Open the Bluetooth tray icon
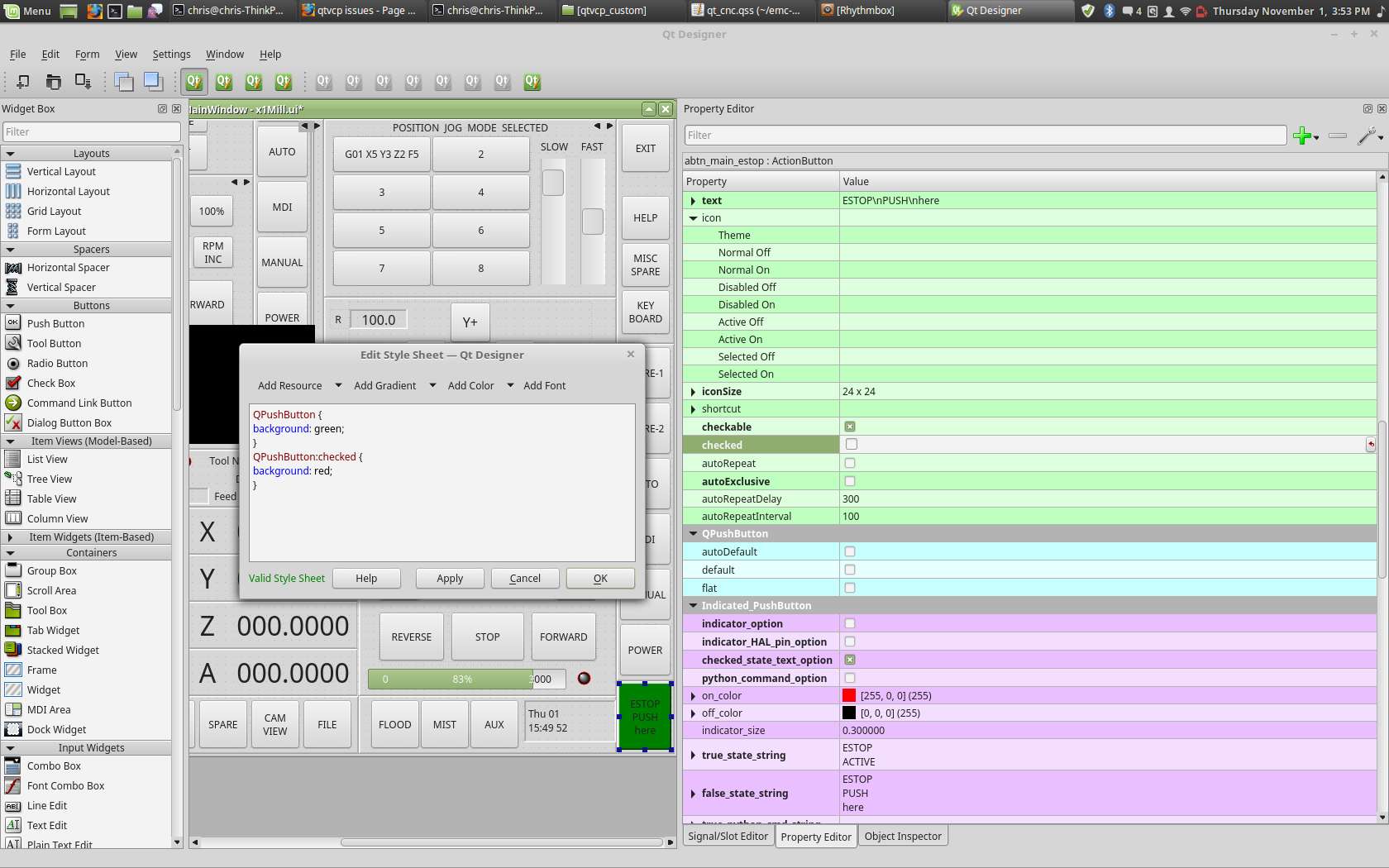Screen dimensions: 1389x868 tap(1109, 11)
